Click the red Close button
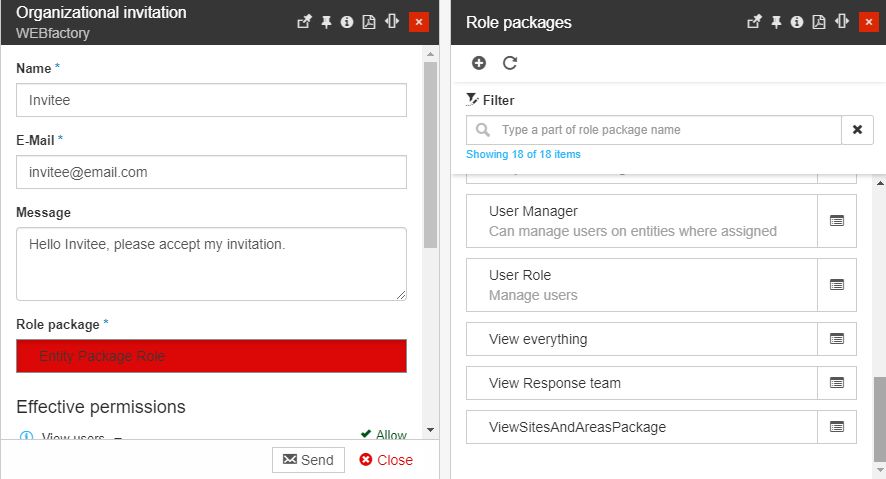The height and width of the screenshot is (479, 886). coord(386,460)
